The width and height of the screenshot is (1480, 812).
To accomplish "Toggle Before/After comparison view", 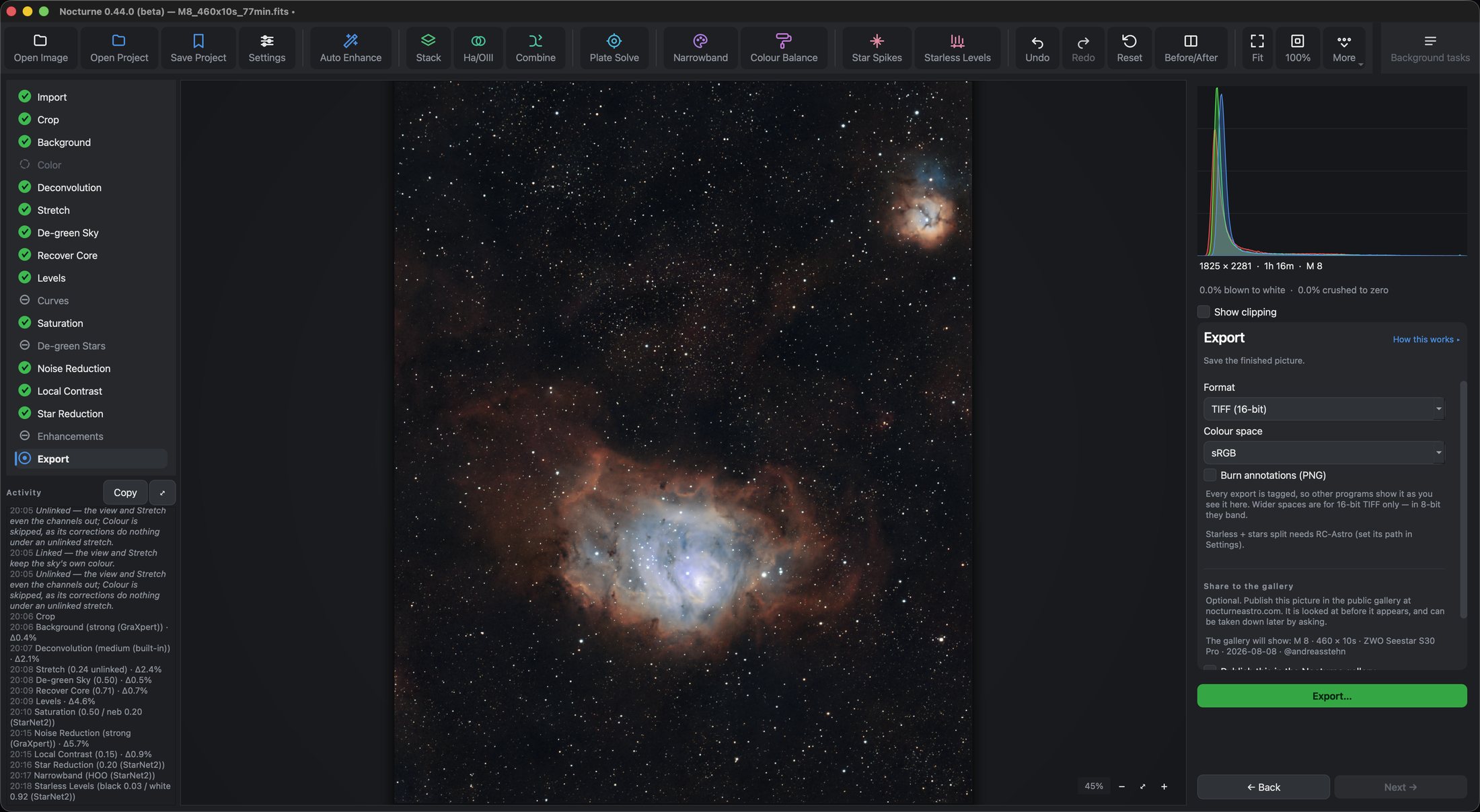I will click(x=1191, y=48).
